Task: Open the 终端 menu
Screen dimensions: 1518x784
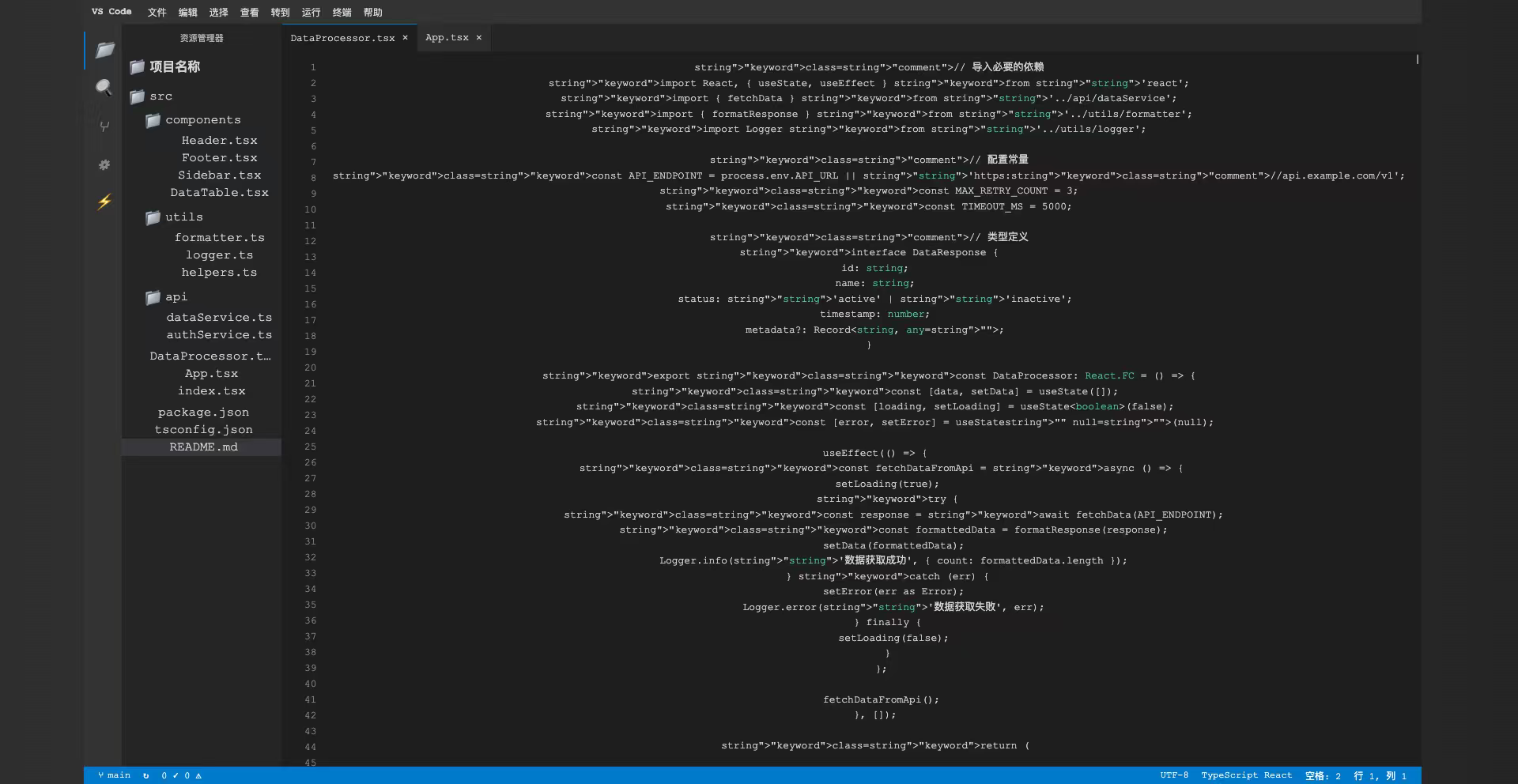Action: [x=342, y=13]
